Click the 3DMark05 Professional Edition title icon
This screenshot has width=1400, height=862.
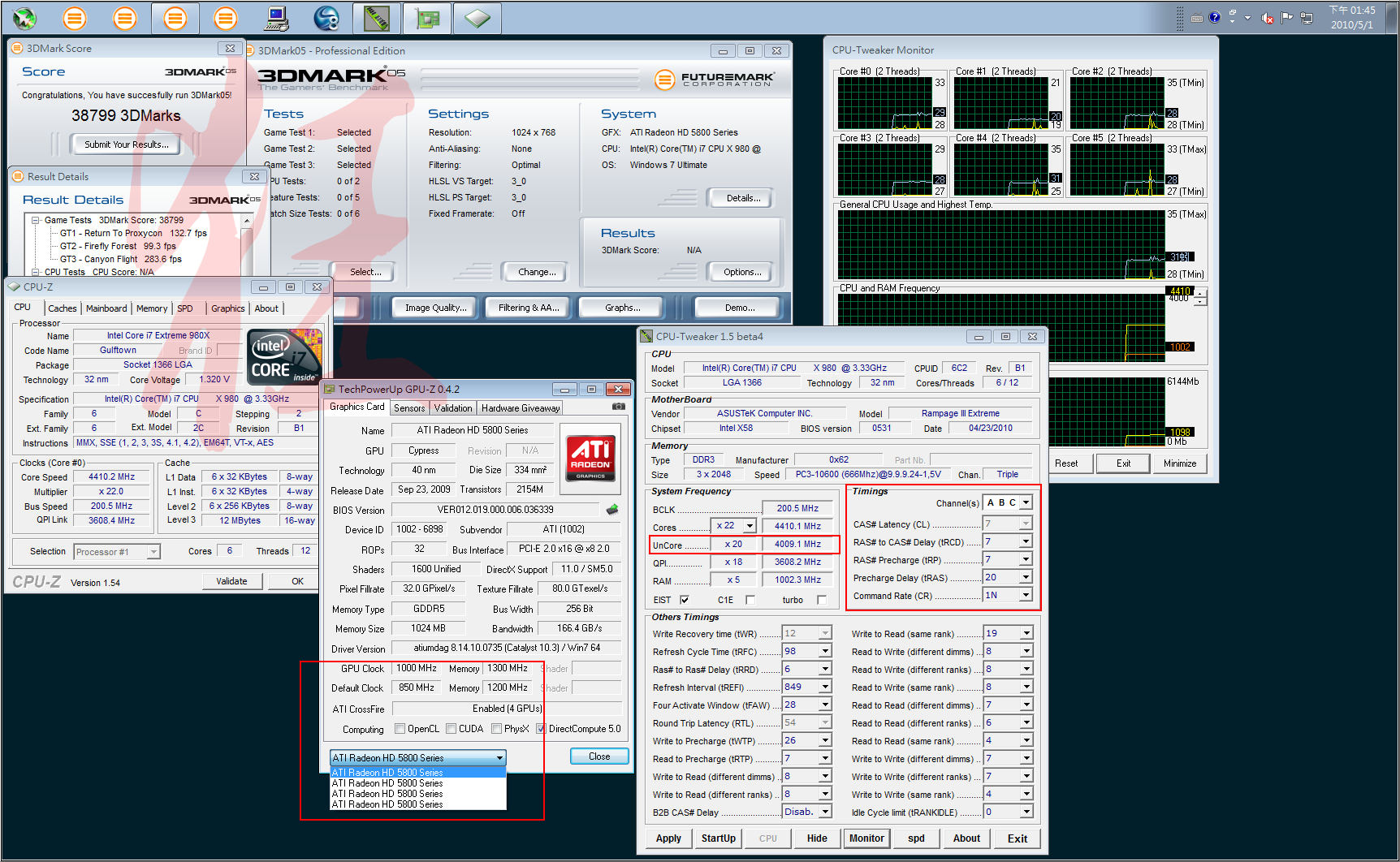(x=250, y=50)
